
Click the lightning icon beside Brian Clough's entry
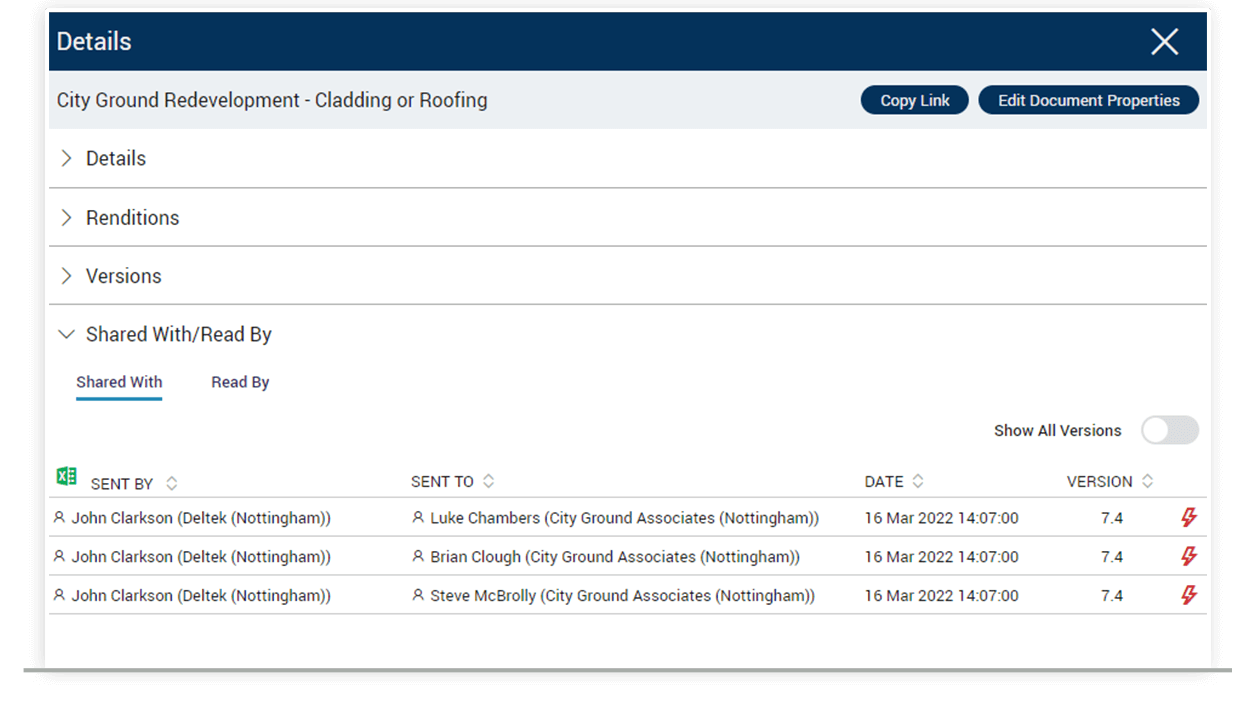pyautogui.click(x=1188, y=556)
